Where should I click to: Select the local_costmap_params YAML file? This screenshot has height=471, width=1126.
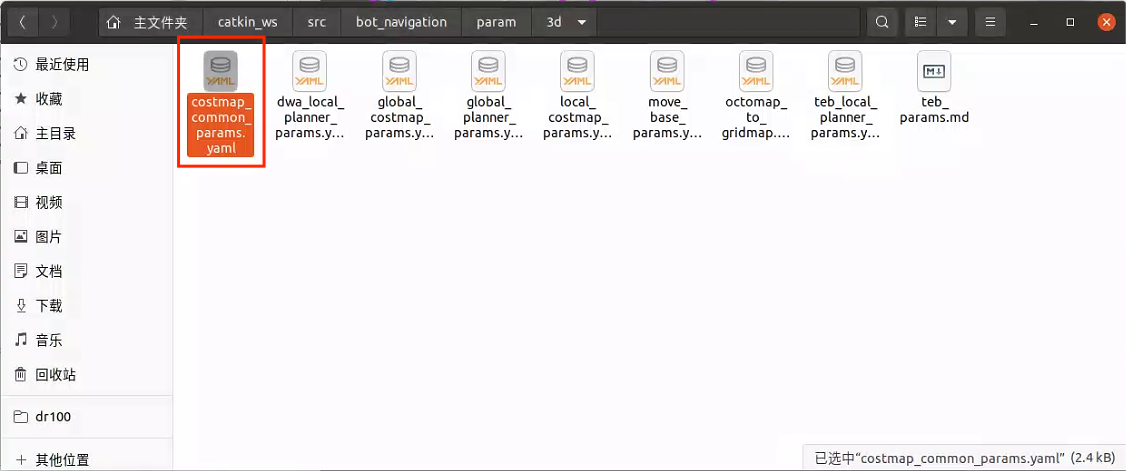click(577, 71)
